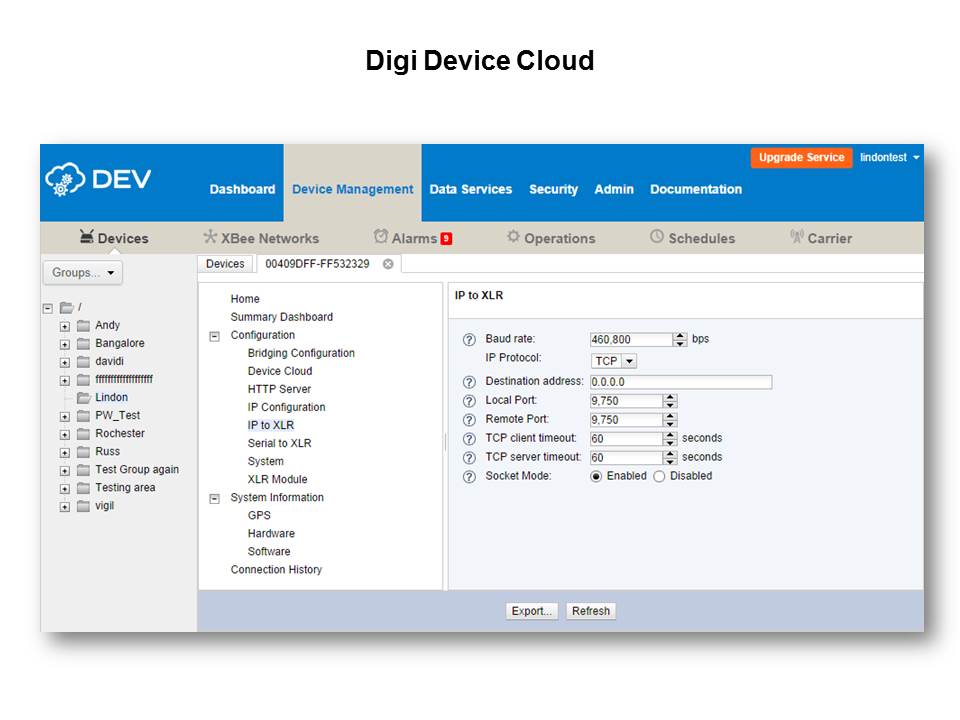The width and height of the screenshot is (960, 720).
Task: Open the Lindon folder in the groups tree
Action: [x=111, y=397]
